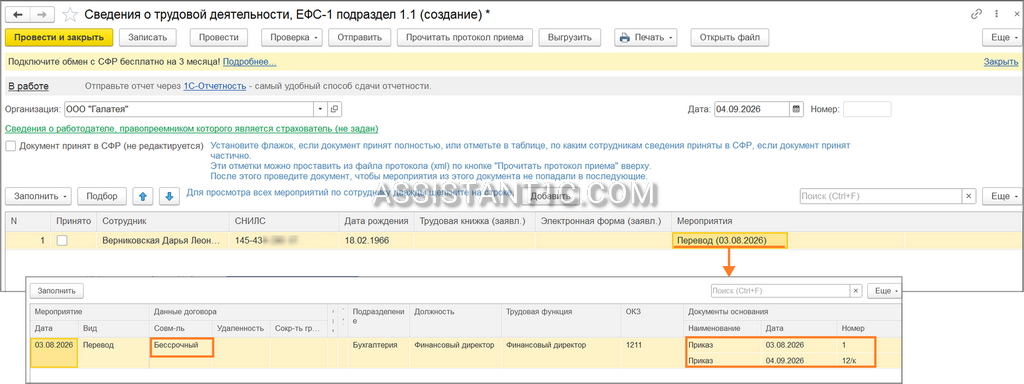Click the В работе status link
This screenshot has height=384, width=1024.
28,86
